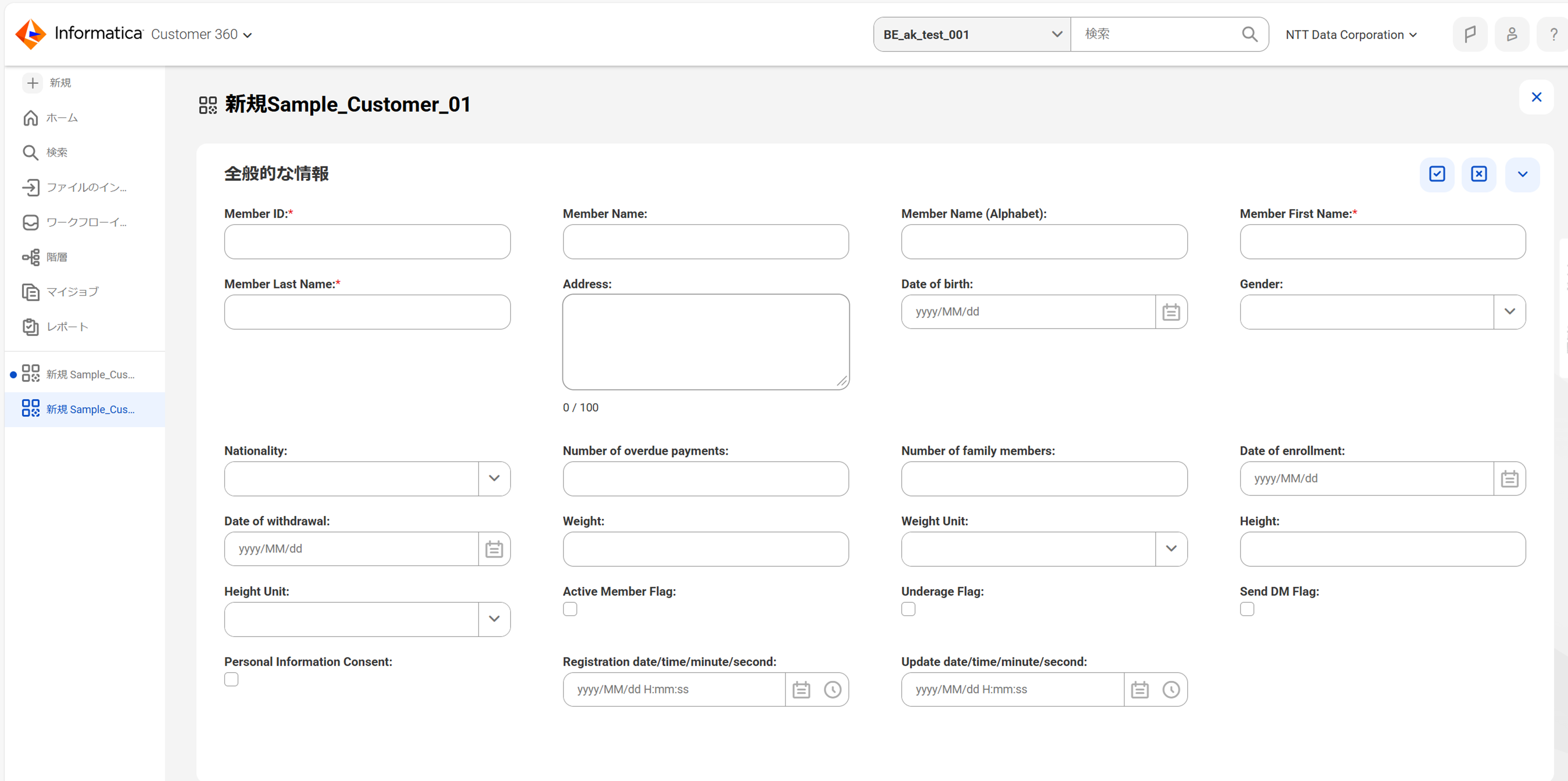Viewport: 1568px width, 781px height.
Task: Click the search magnifier icon in header
Action: coord(1249,35)
